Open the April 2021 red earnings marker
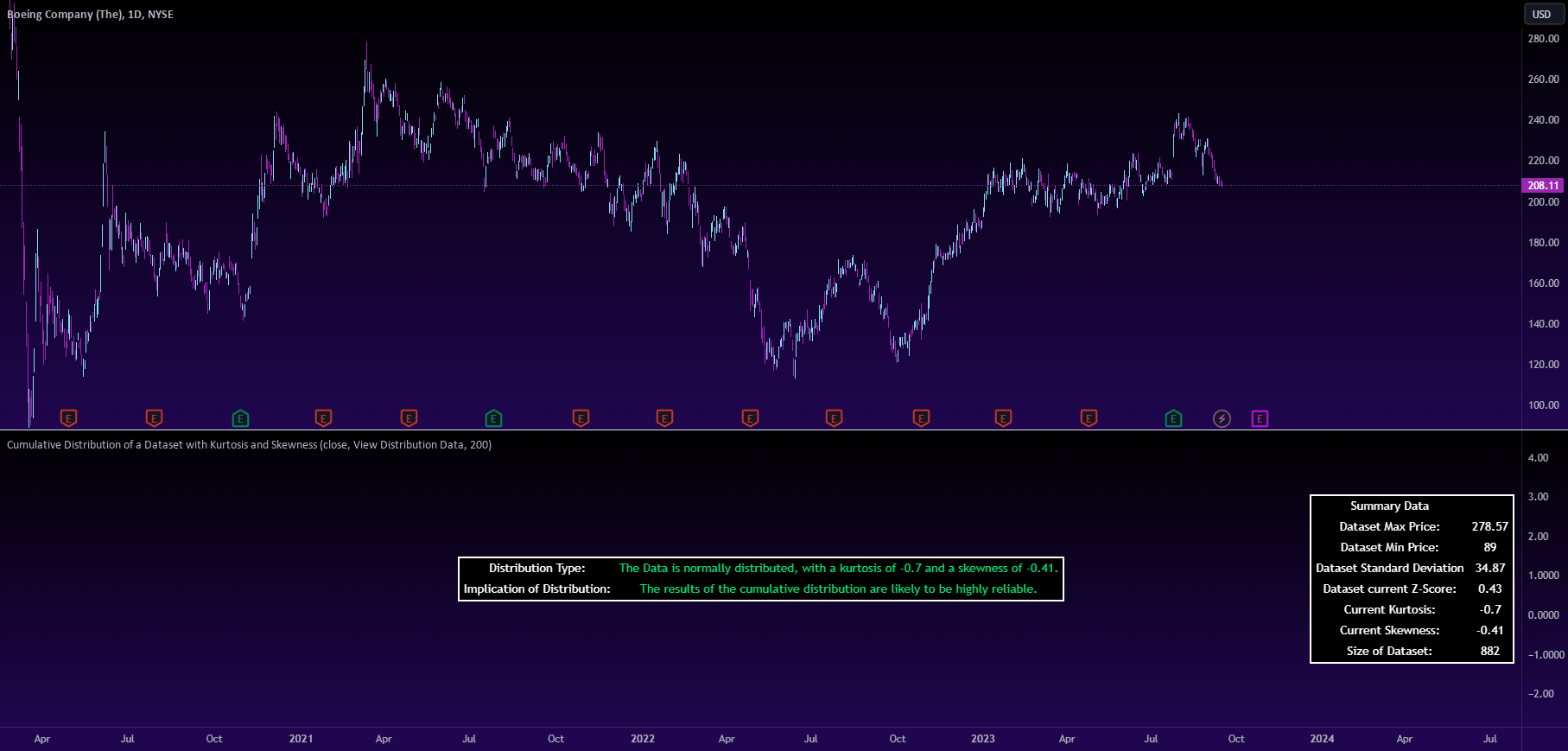The width and height of the screenshot is (1568, 751). (x=409, y=418)
